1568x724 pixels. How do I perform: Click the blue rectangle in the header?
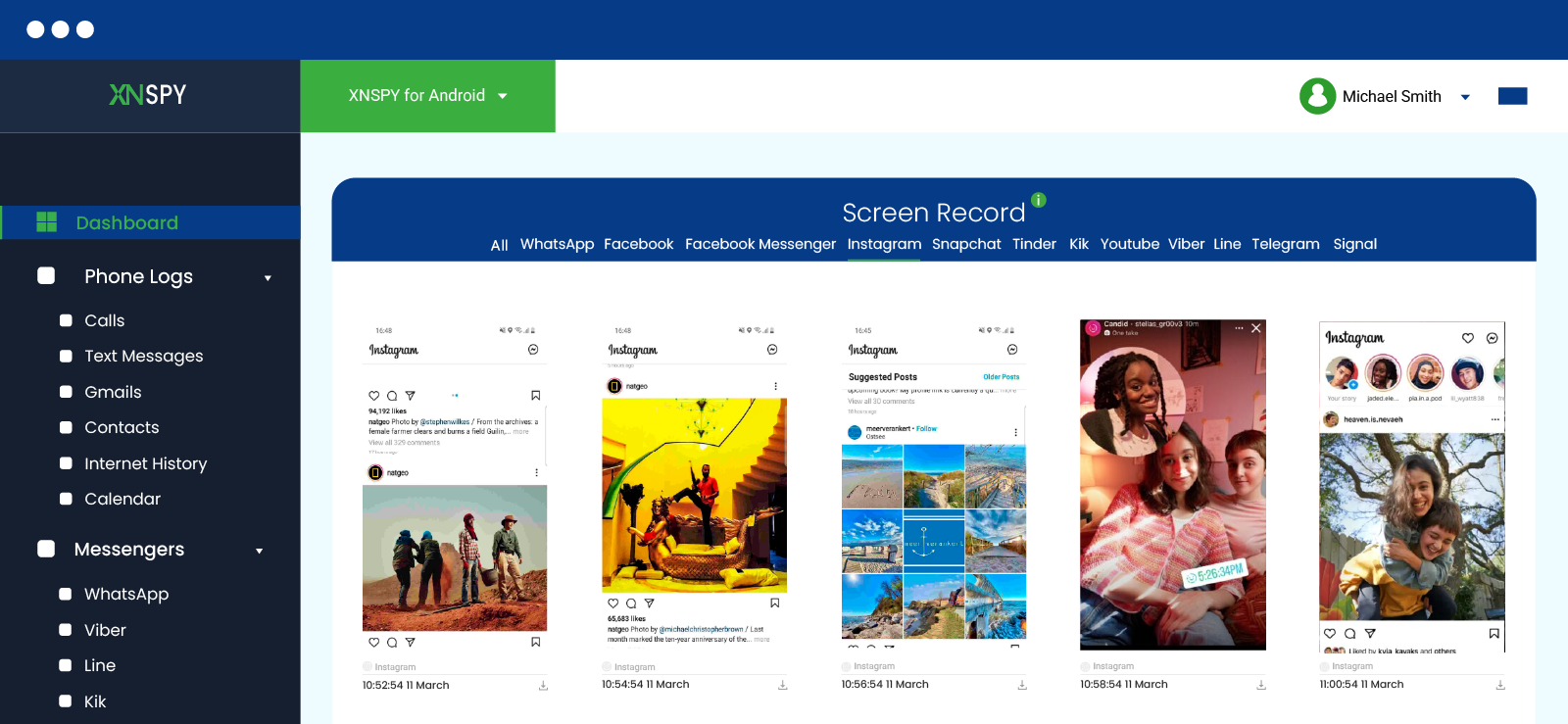(x=1512, y=96)
